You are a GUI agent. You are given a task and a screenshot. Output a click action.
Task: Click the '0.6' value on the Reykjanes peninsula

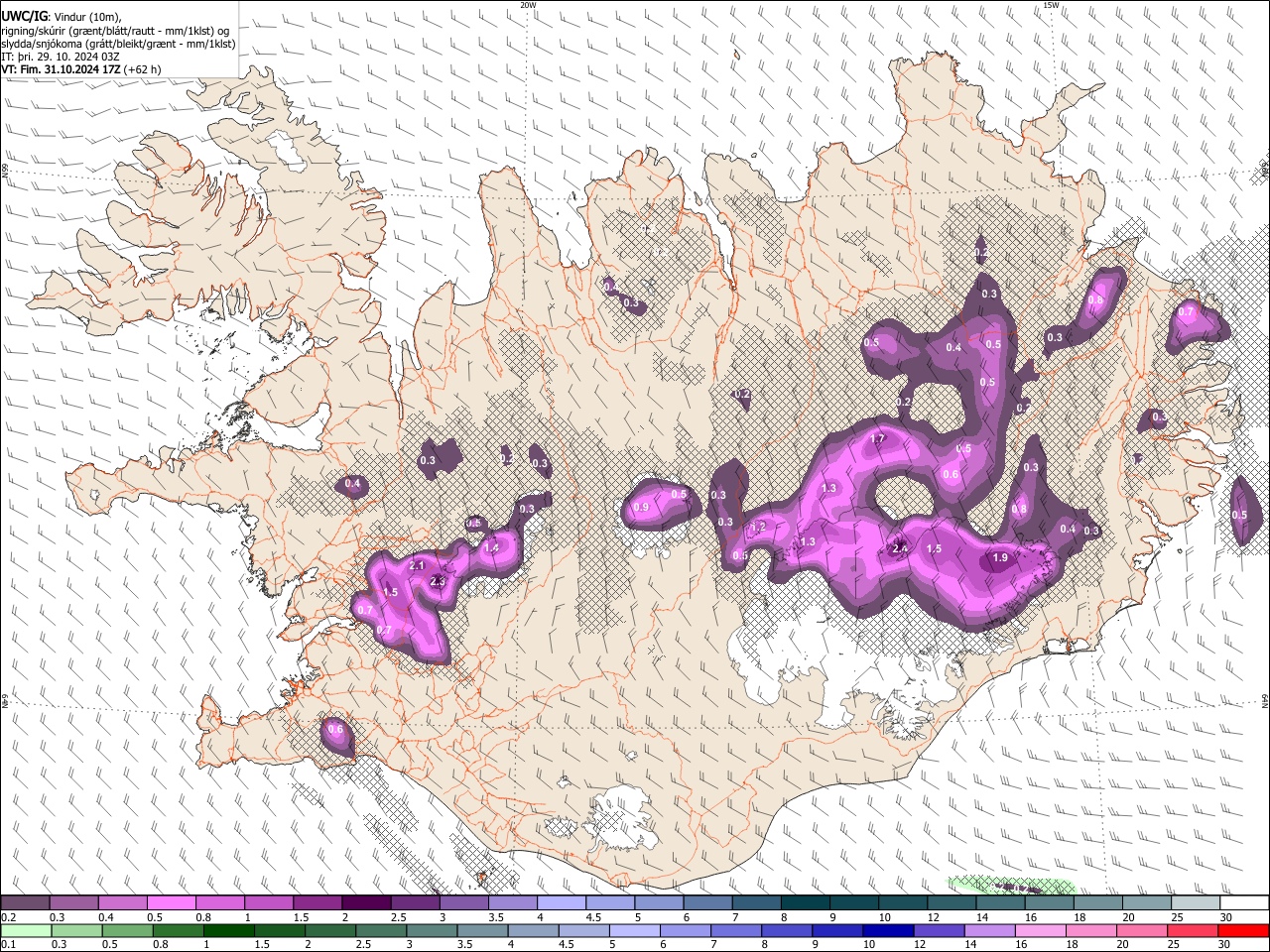[x=335, y=730]
